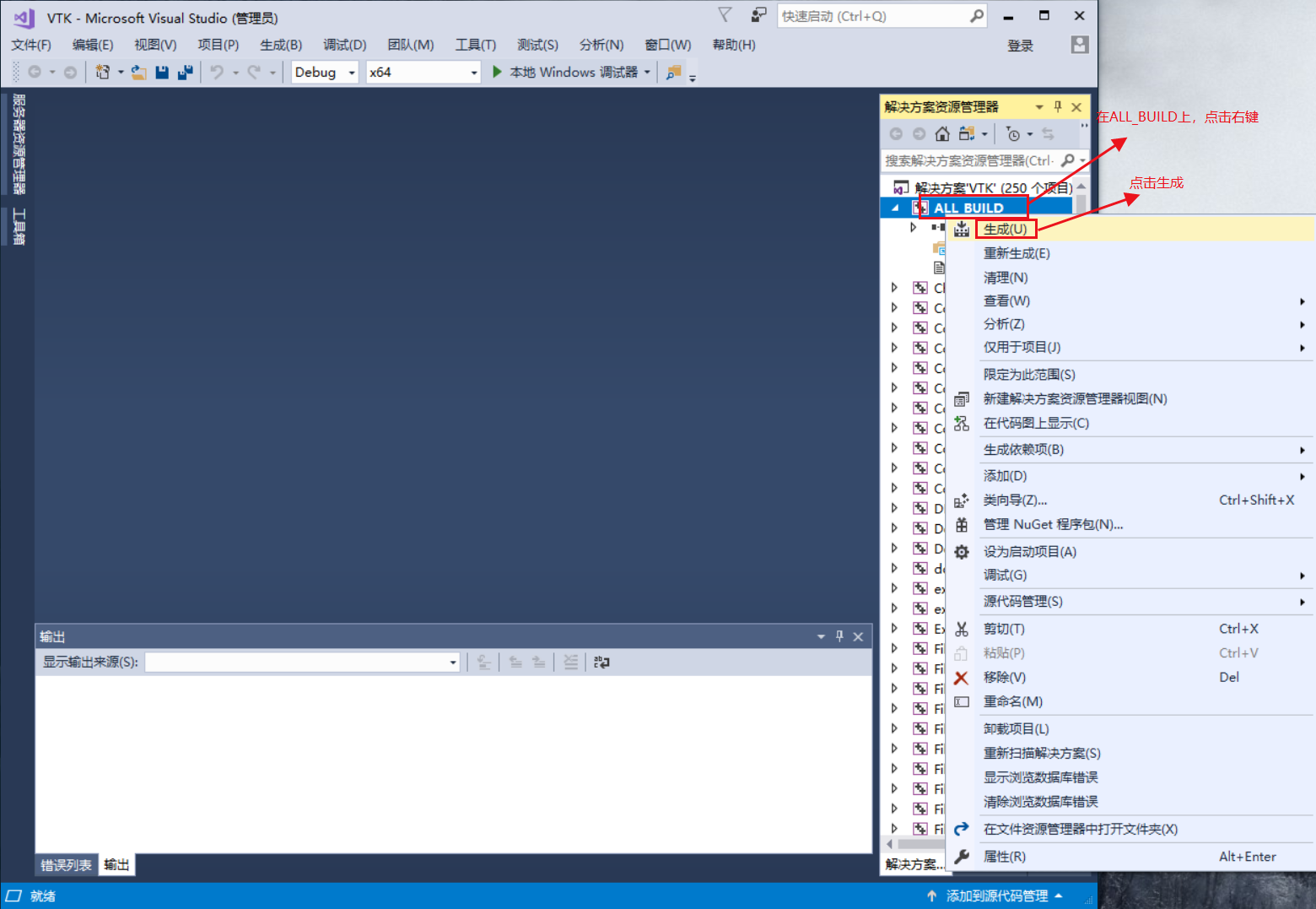Toggle the pin on the 输出 panel
1316x909 pixels.
(839, 636)
